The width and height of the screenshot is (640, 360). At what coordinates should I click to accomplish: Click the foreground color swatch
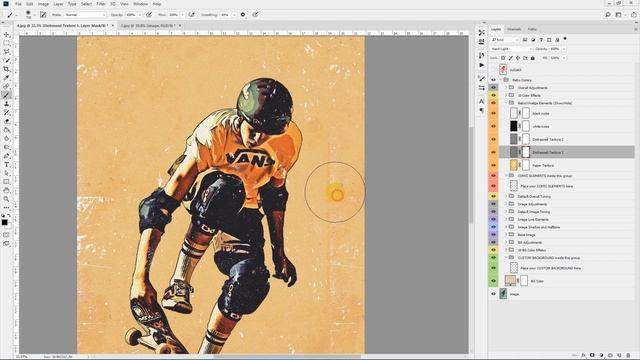[x=4, y=222]
